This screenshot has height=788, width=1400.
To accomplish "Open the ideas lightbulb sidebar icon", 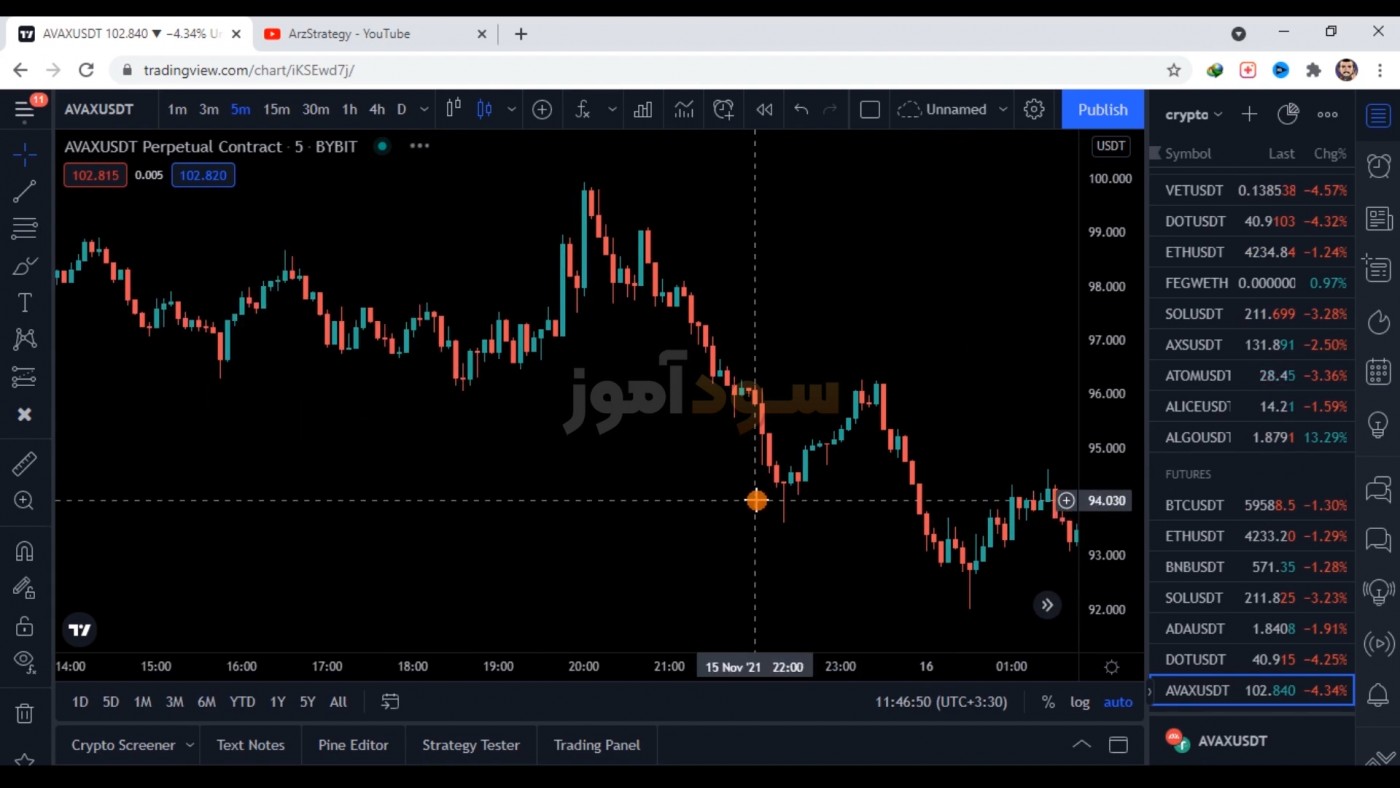I will [x=1378, y=424].
